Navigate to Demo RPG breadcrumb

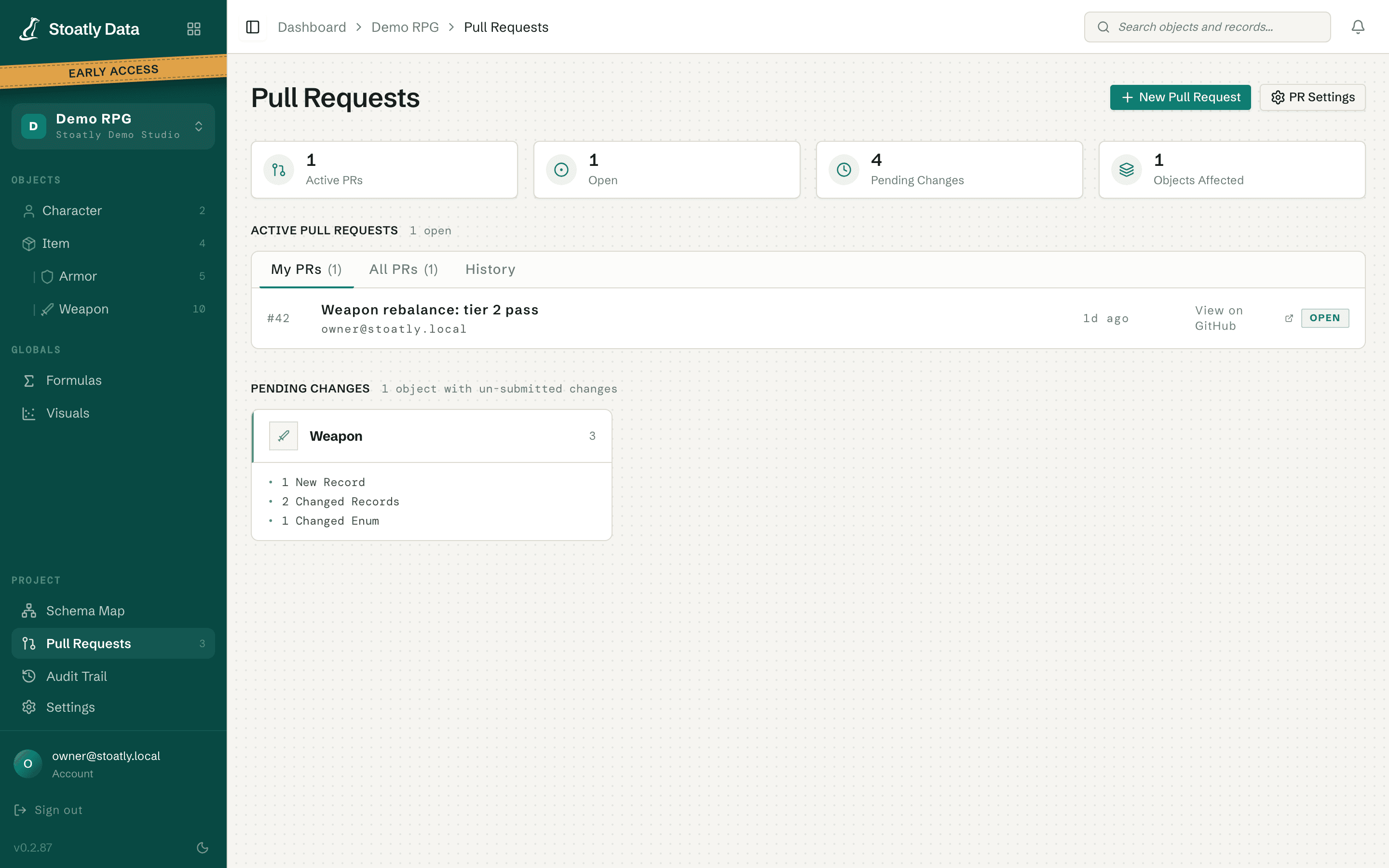point(405,27)
